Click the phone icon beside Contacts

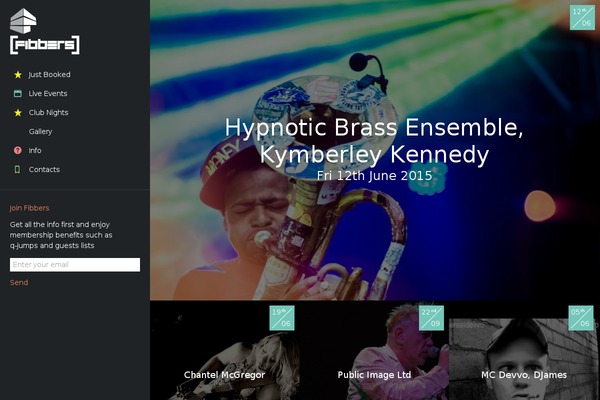(x=17, y=169)
